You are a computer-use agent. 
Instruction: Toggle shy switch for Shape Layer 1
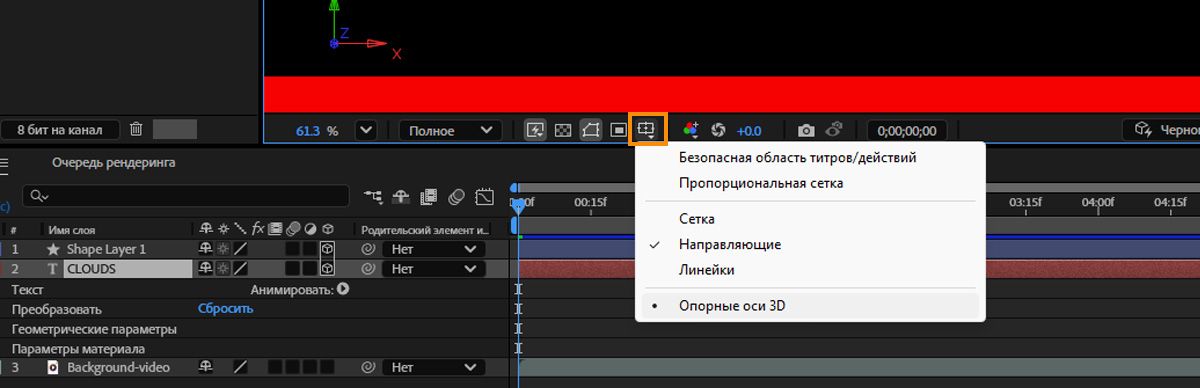pyautogui.click(x=206, y=249)
